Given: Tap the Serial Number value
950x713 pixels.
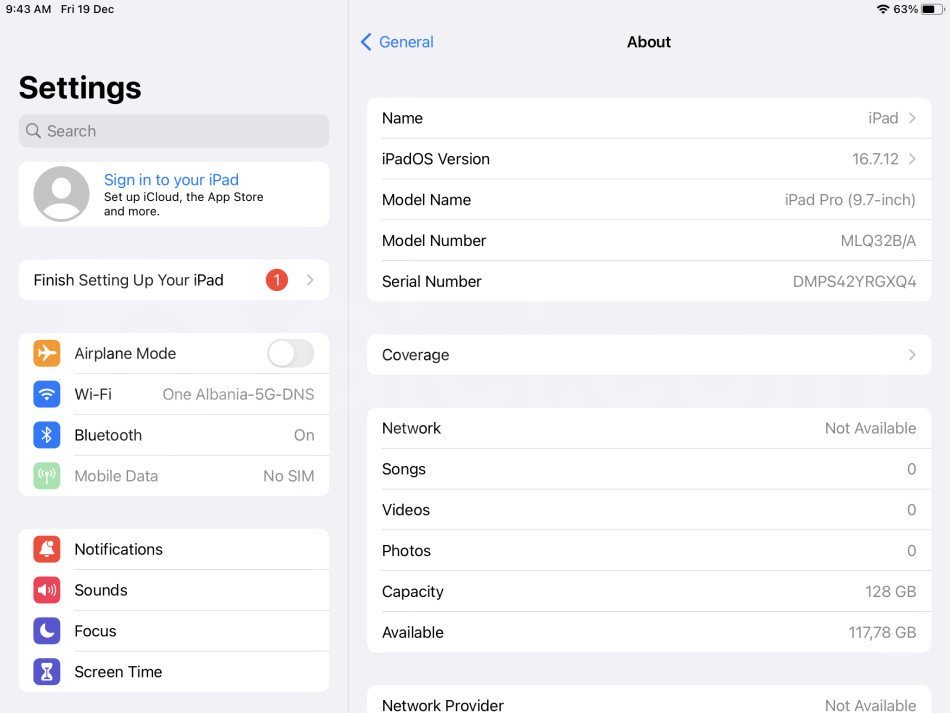Looking at the screenshot, I should [x=854, y=282].
